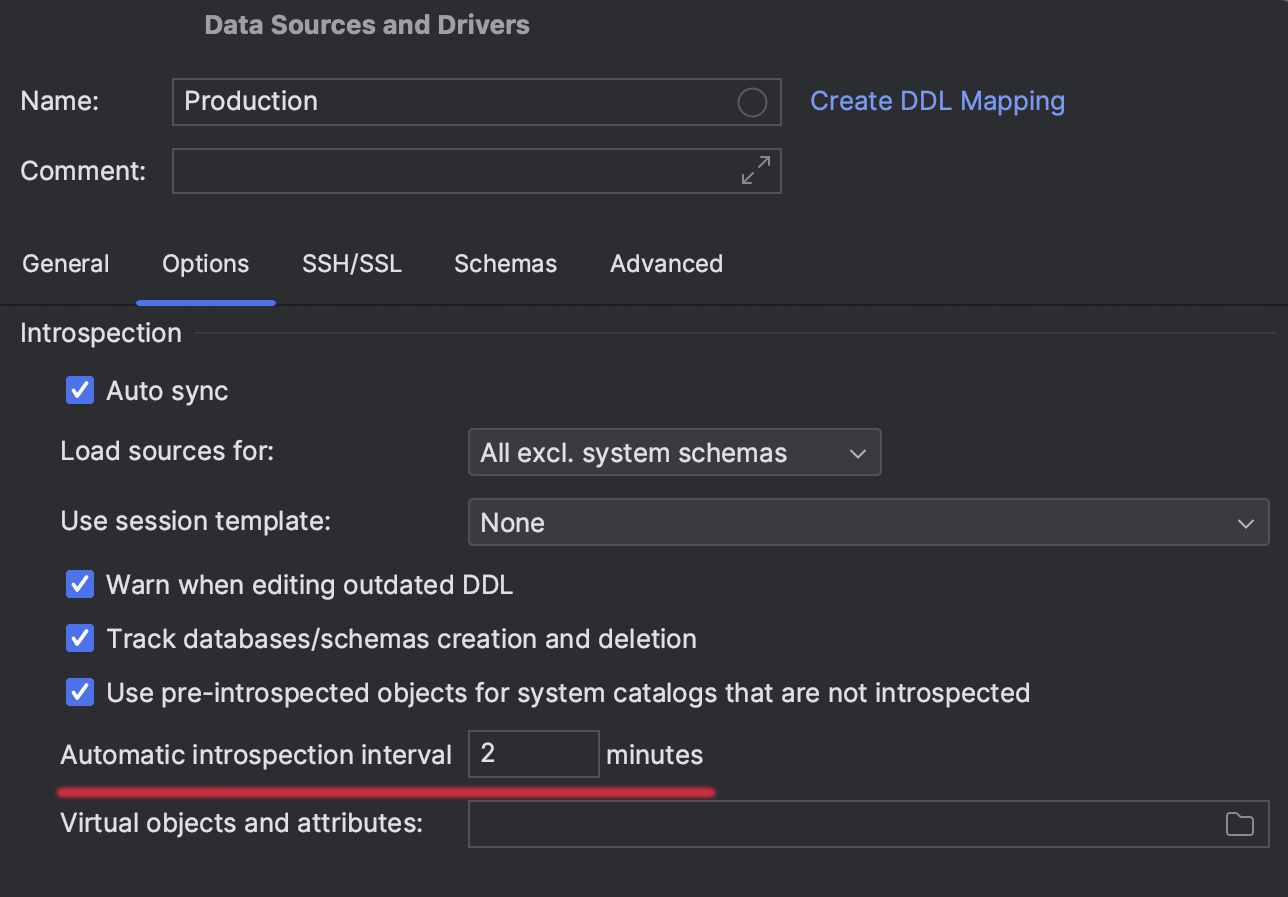Disable Warn when editing outdated DDL

pos(80,584)
